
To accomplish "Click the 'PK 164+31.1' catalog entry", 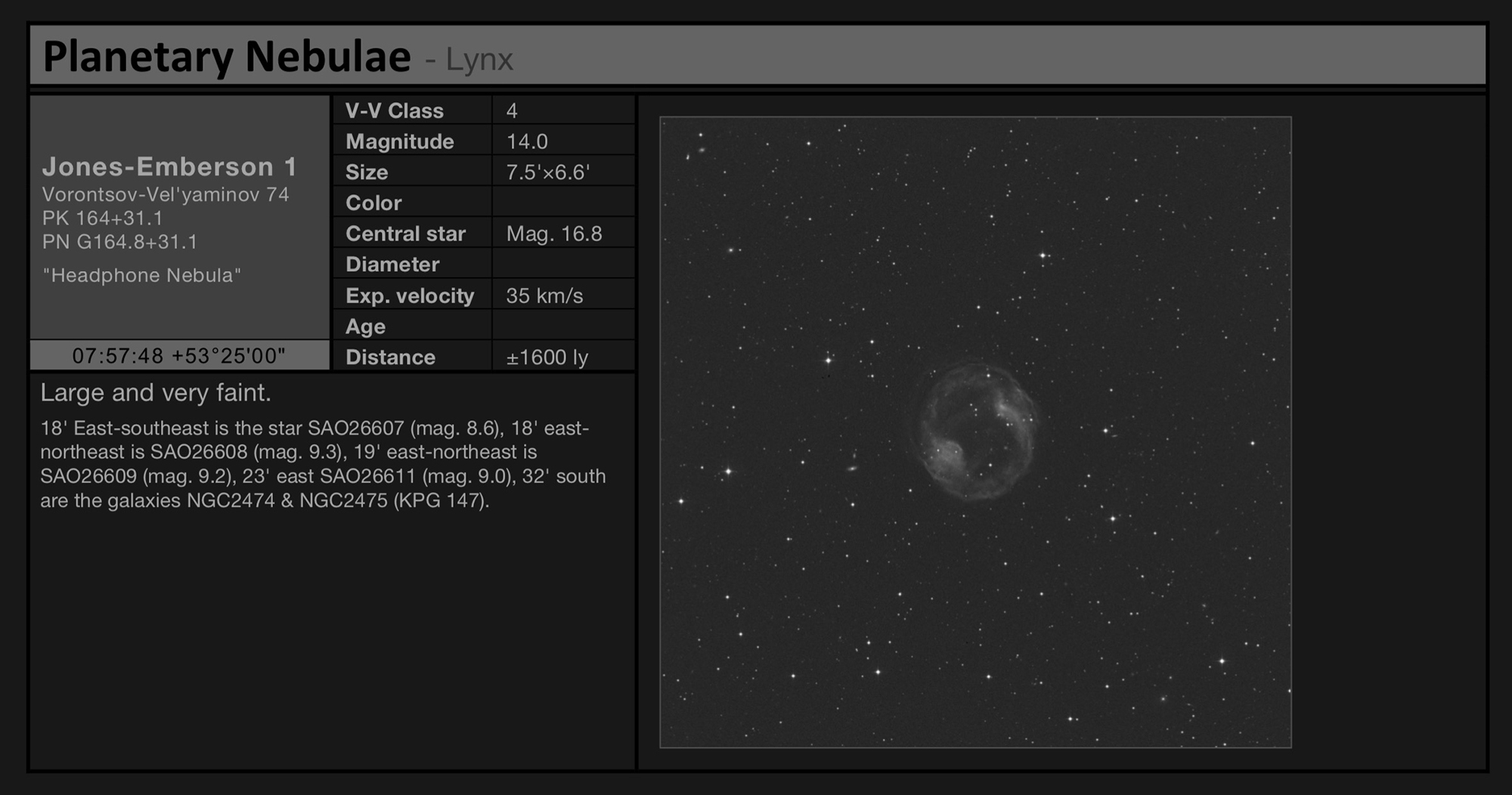I will point(103,218).
